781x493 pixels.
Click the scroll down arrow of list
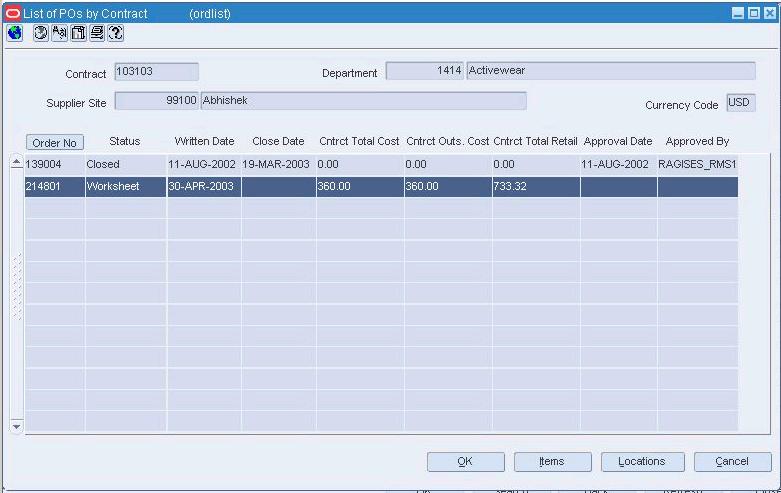(16, 427)
